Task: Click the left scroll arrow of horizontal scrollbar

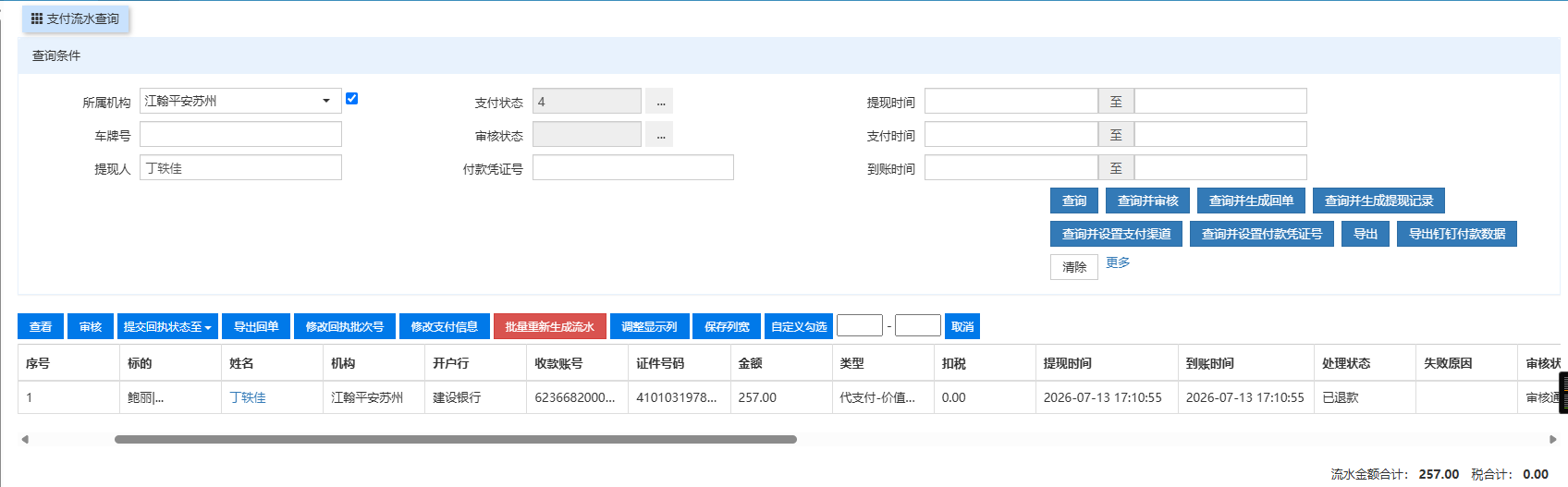Action: click(25, 439)
